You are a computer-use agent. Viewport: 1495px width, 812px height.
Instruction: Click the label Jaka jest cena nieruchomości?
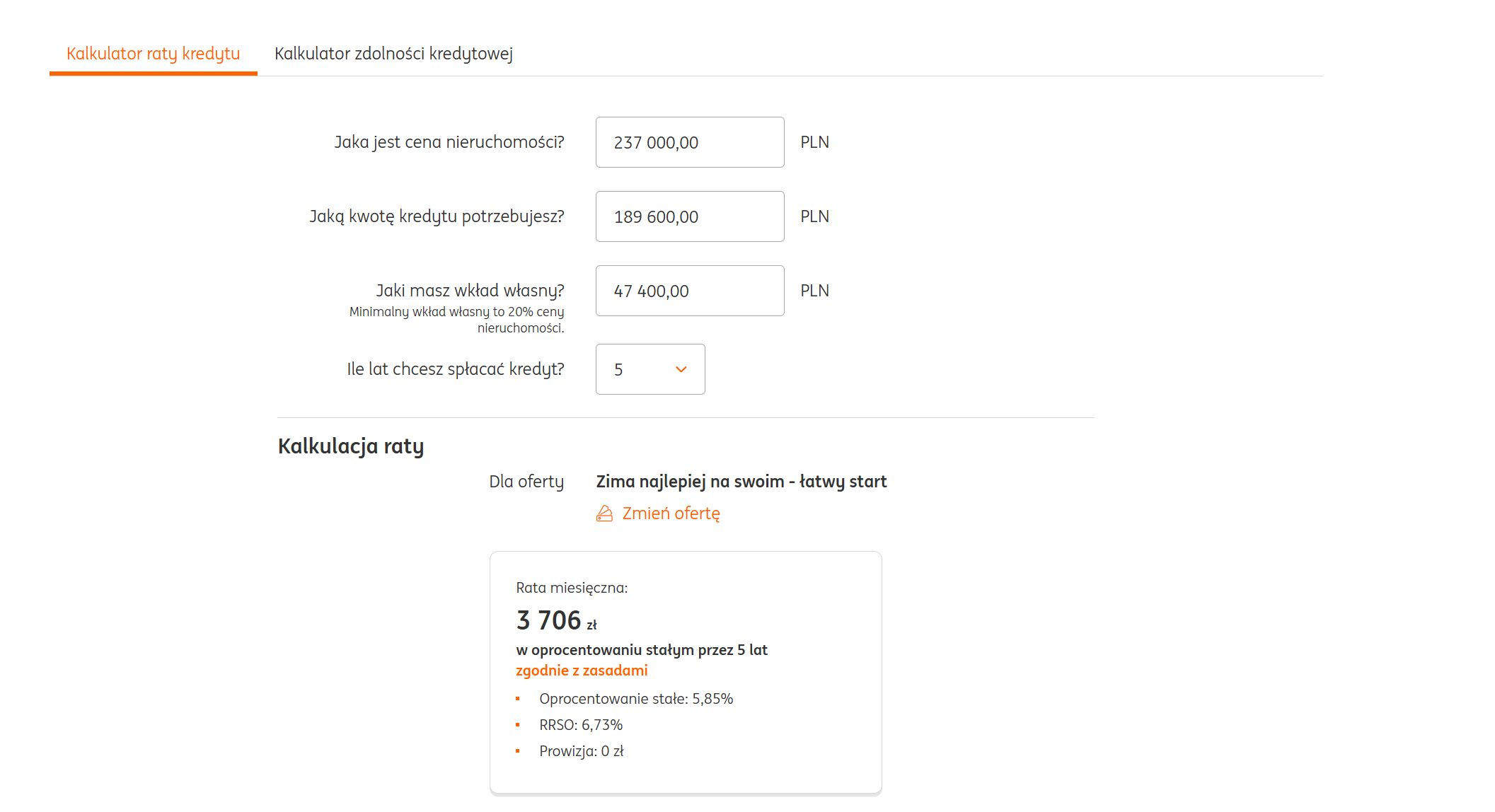tap(449, 142)
